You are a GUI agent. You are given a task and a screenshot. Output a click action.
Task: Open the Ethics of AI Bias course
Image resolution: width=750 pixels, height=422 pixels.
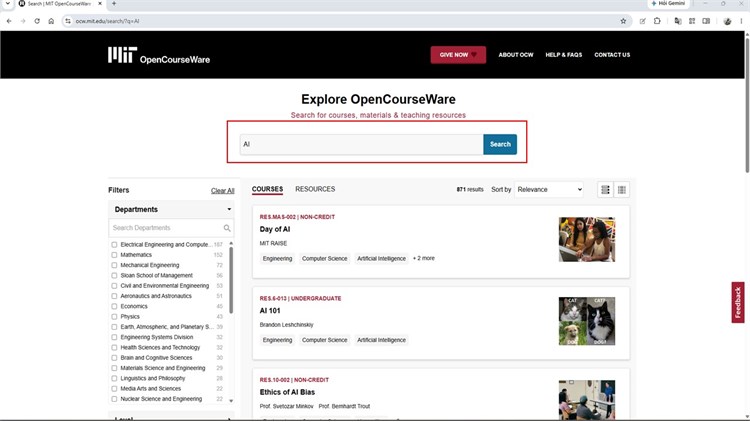tap(287, 392)
